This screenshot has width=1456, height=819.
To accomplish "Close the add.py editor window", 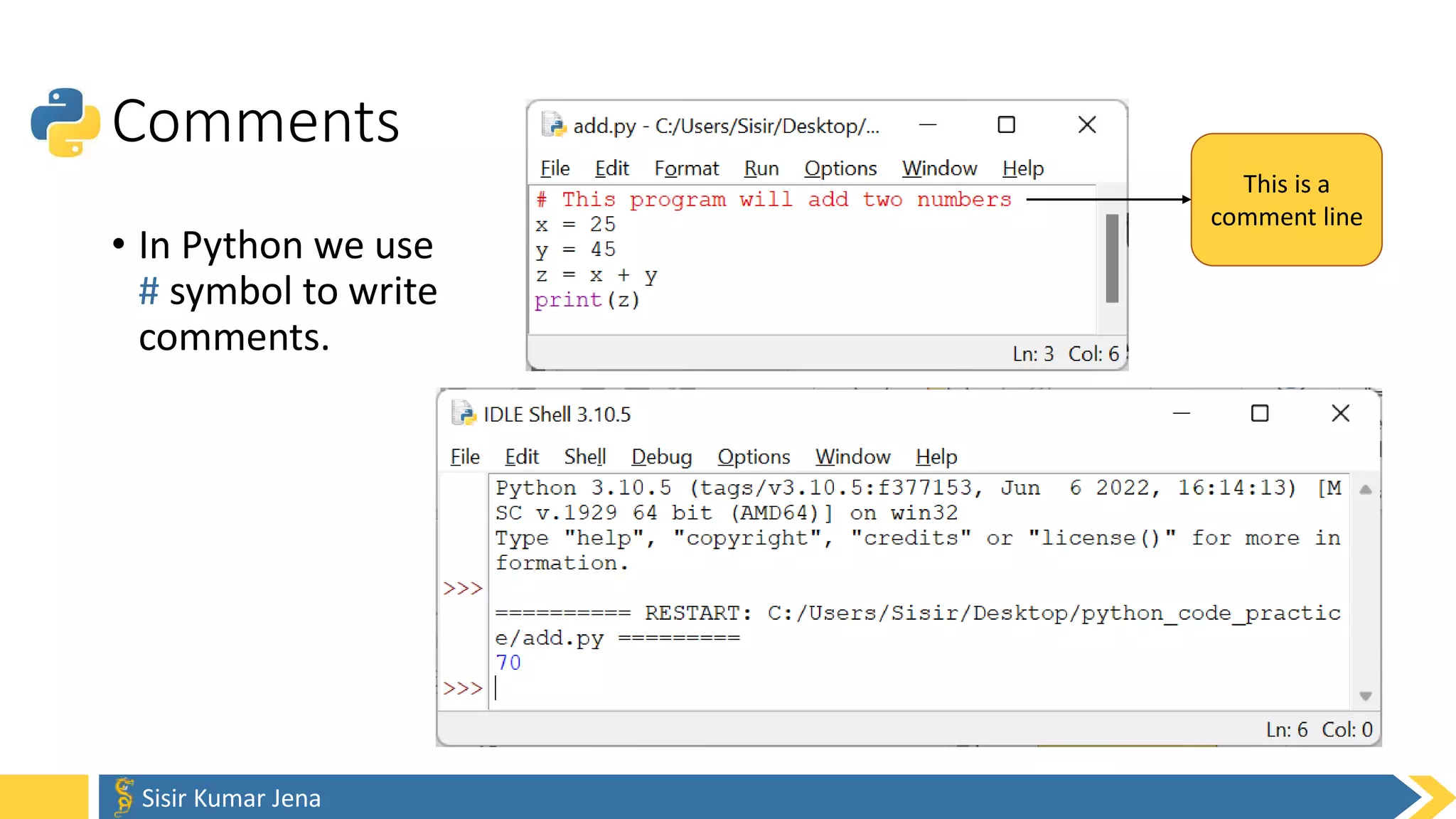I will point(1086,124).
